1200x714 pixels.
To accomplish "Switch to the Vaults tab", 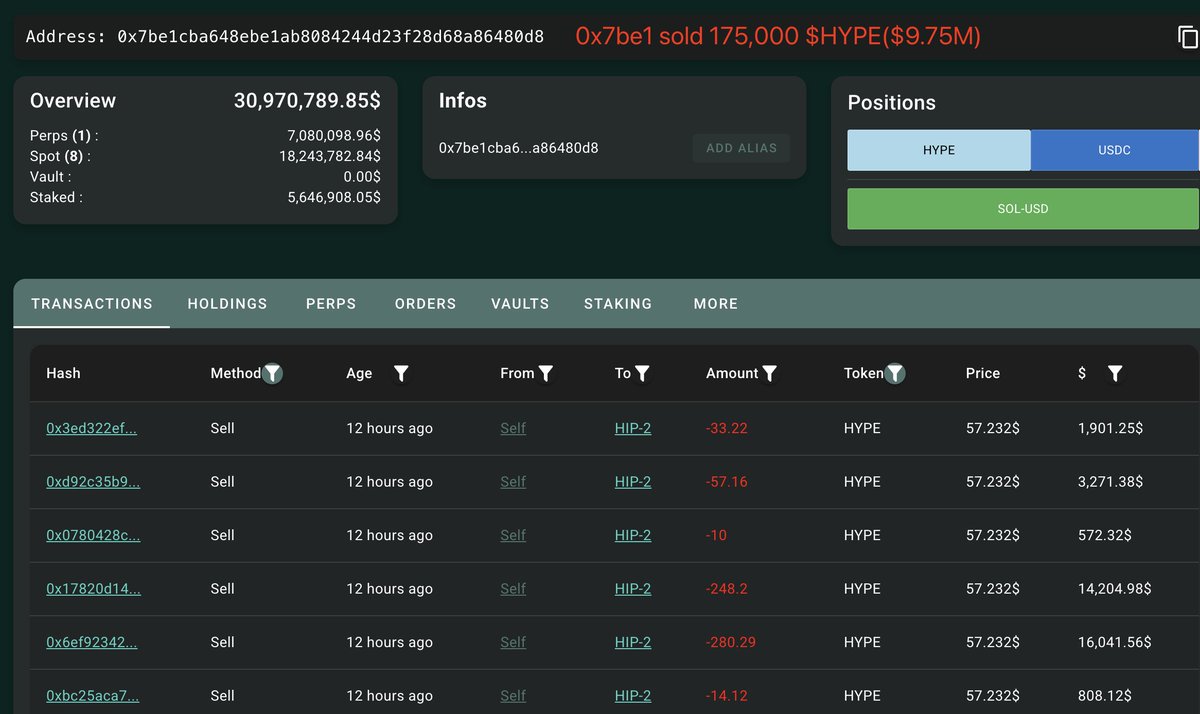I will tap(520, 303).
